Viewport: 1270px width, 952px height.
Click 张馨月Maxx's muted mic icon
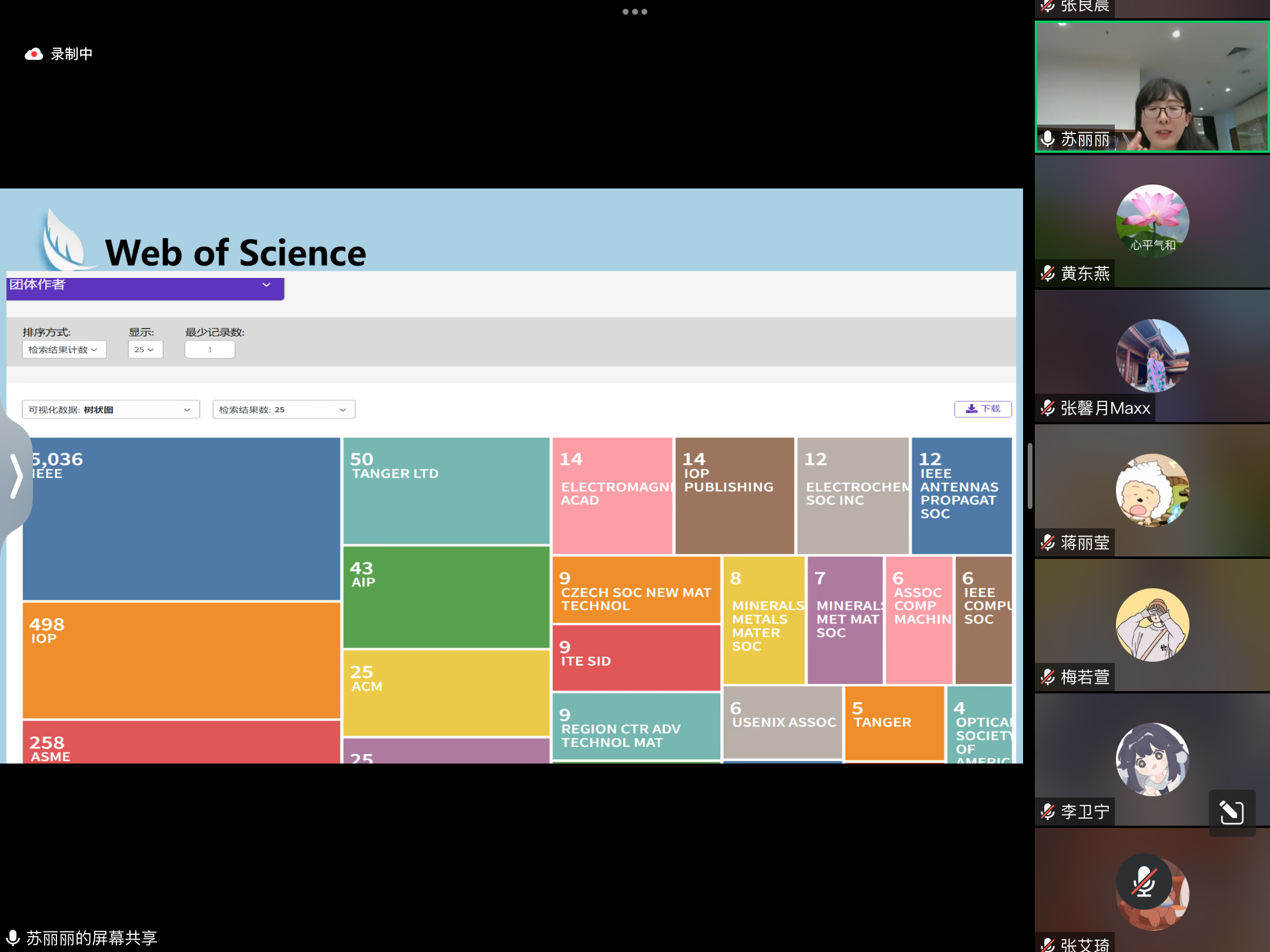(1048, 408)
